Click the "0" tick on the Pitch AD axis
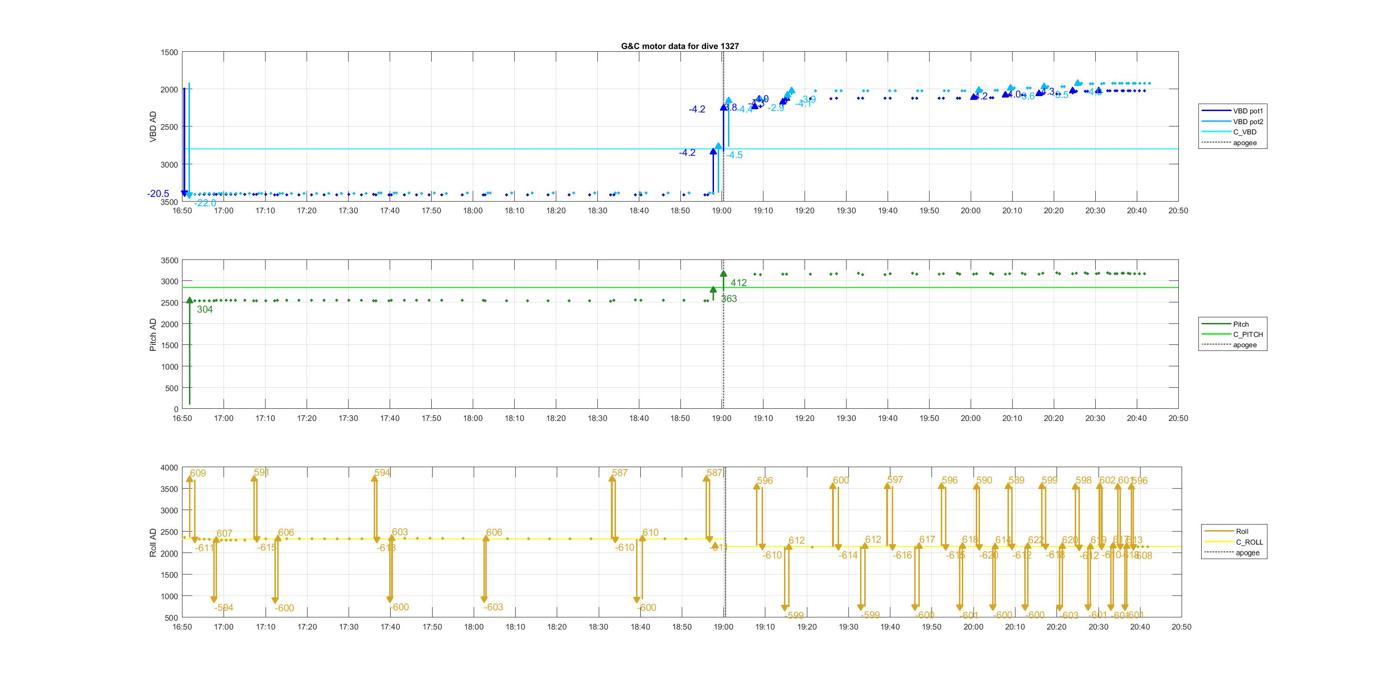 (x=176, y=409)
